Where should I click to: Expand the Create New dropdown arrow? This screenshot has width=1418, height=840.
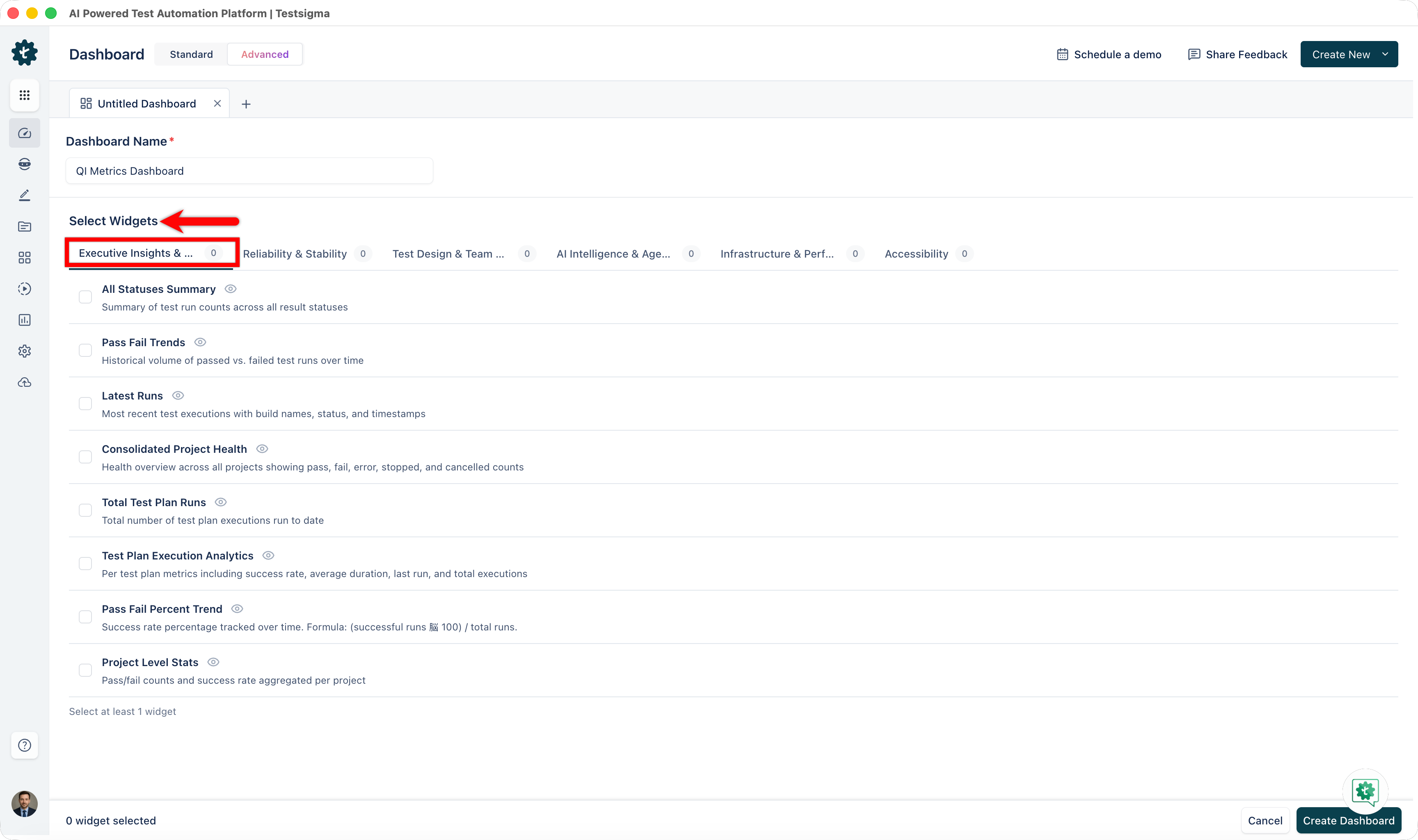coord(1385,54)
